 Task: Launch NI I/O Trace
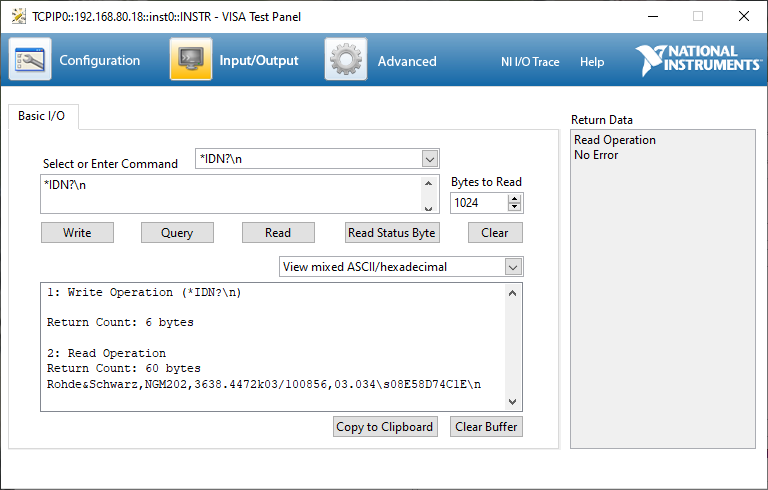530,62
